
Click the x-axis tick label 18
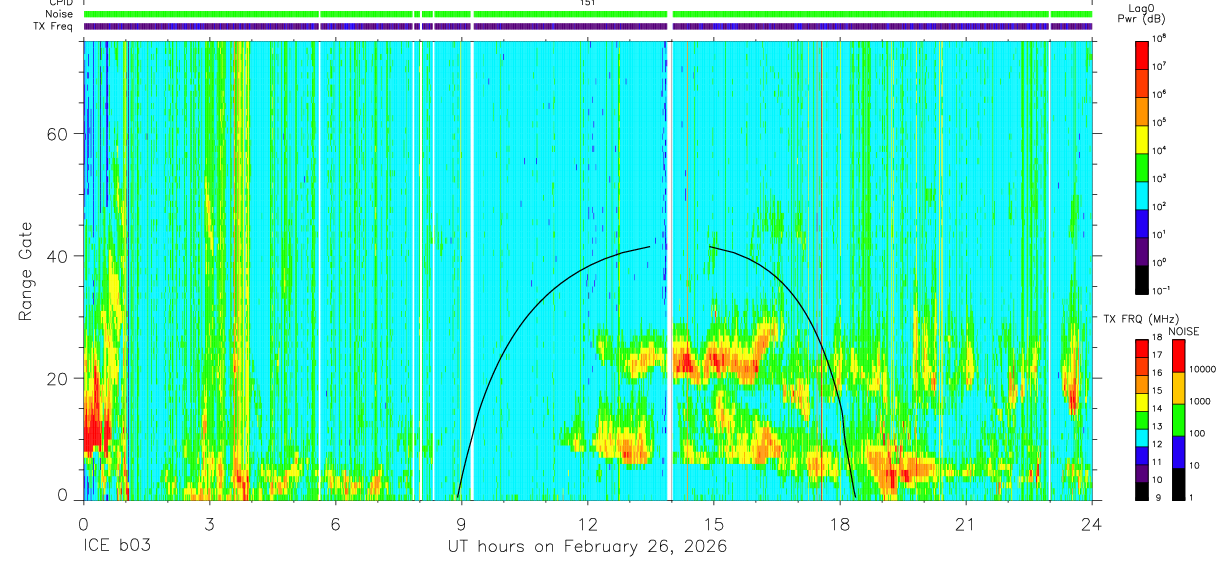(840, 524)
